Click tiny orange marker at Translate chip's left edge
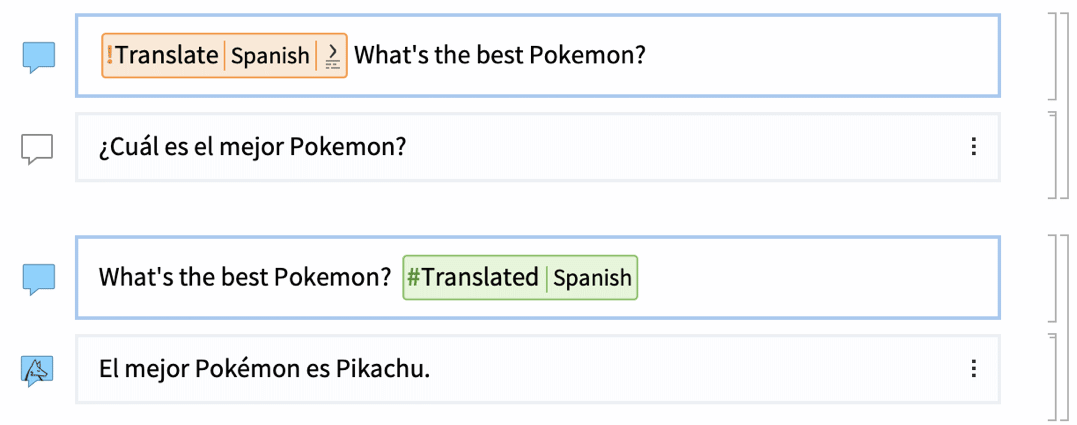This screenshot has width=1077, height=425. tap(109, 56)
